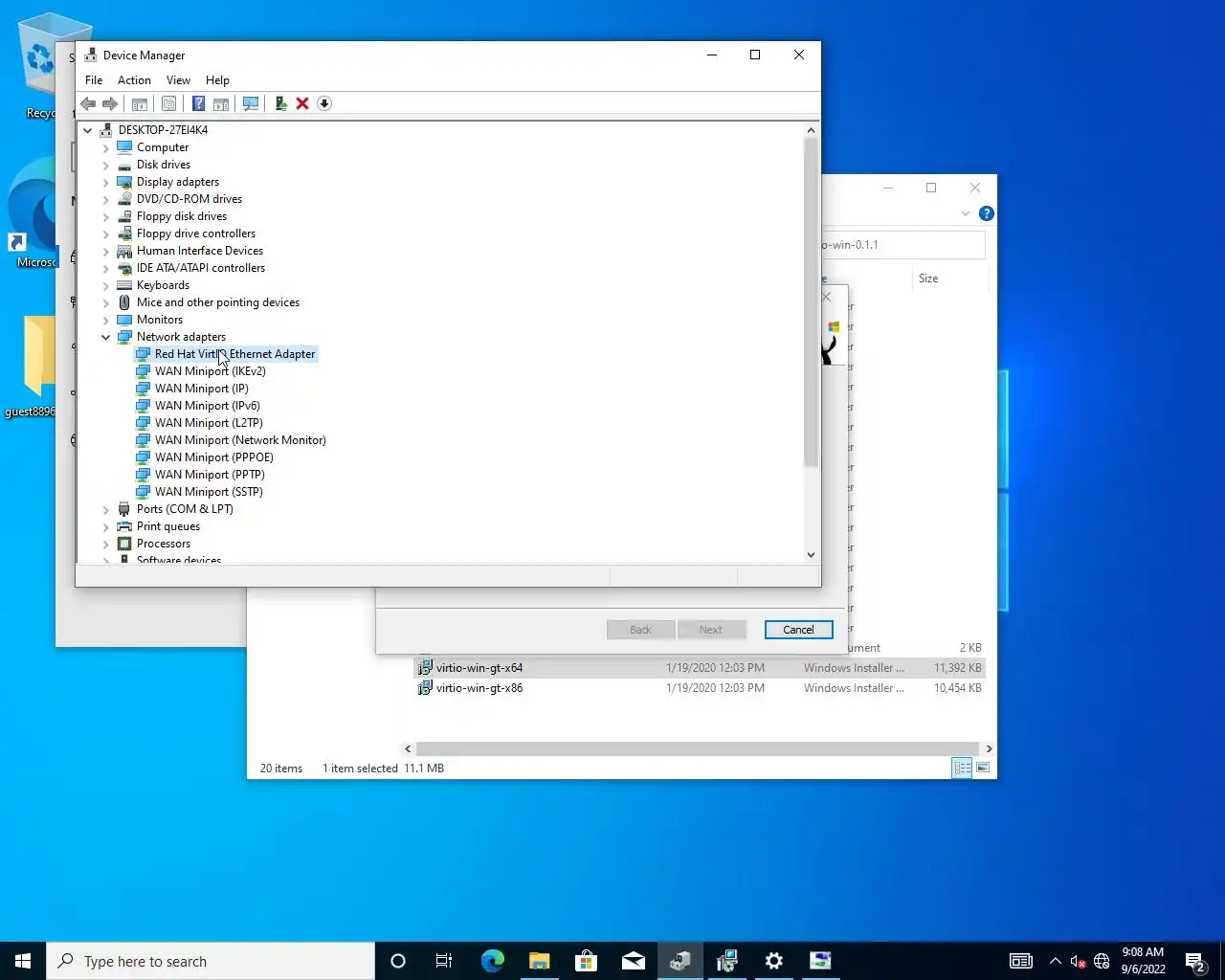Click the taskbar search box
This screenshot has width=1225, height=980.
click(211, 961)
